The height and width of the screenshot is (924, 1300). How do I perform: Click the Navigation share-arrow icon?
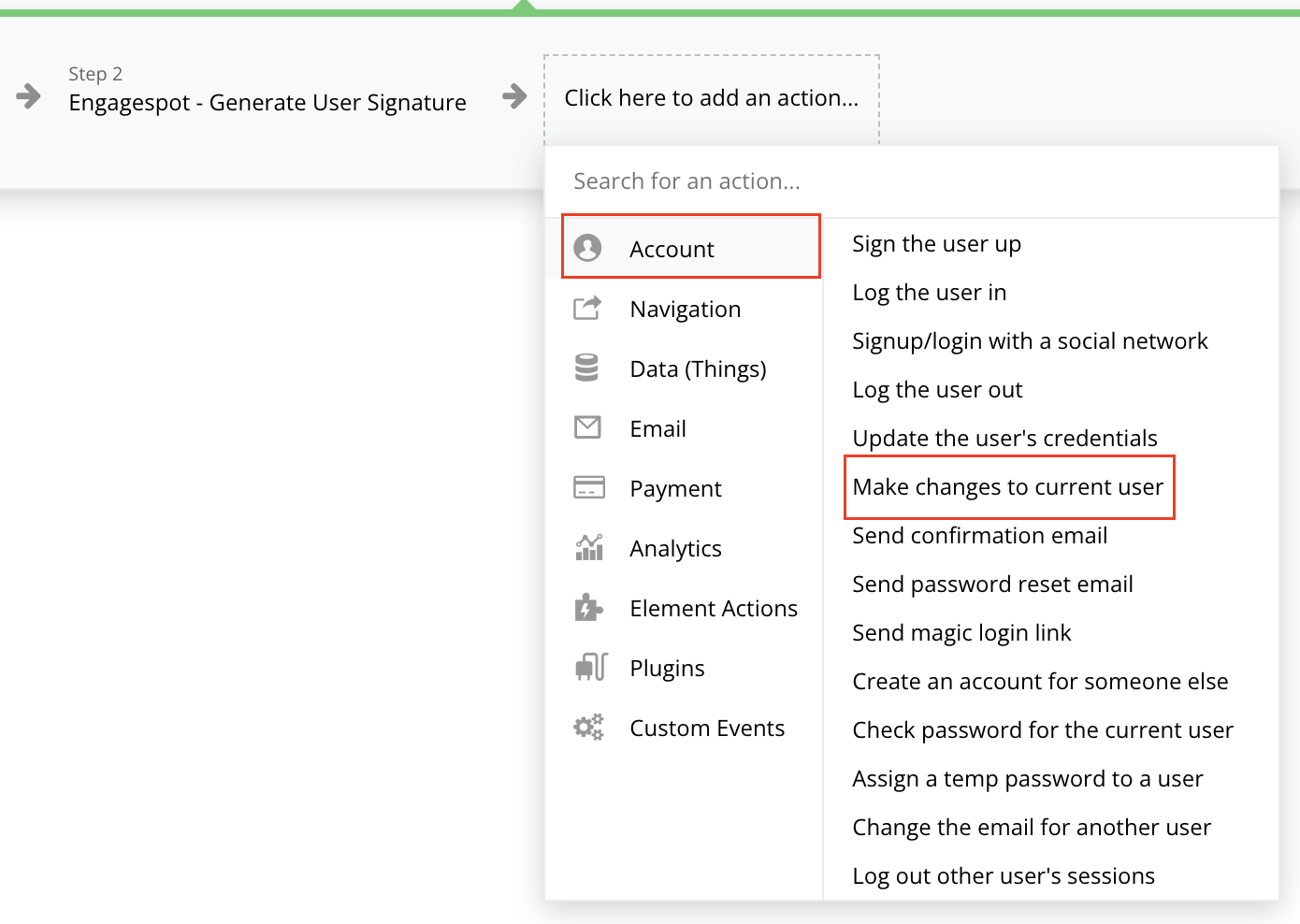(587, 308)
